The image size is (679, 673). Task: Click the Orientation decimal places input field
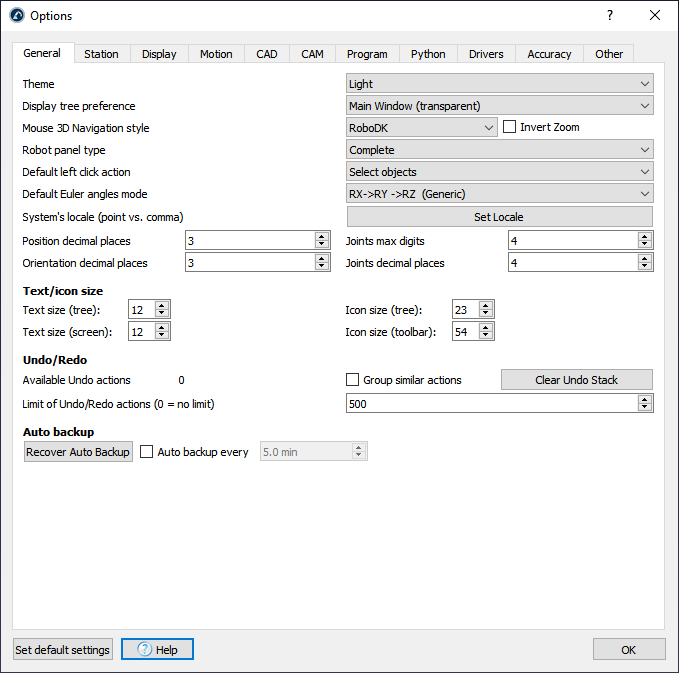pyautogui.click(x=250, y=263)
